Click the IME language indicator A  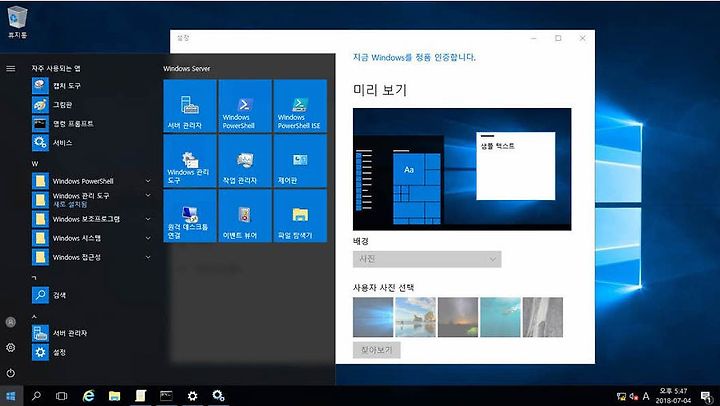click(x=646, y=396)
